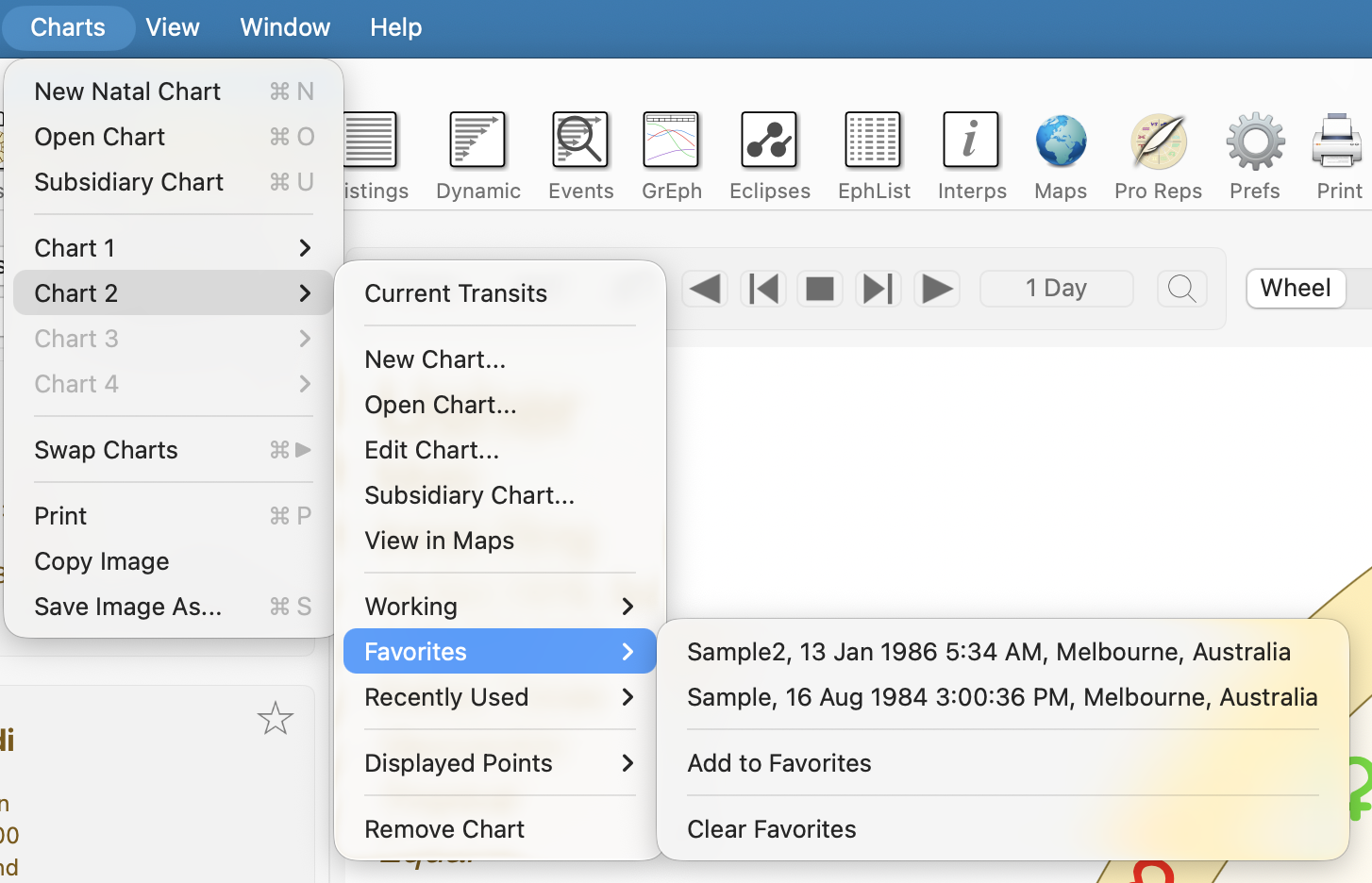Select the Wheel view button
The height and width of the screenshot is (883, 1372).
coord(1296,289)
